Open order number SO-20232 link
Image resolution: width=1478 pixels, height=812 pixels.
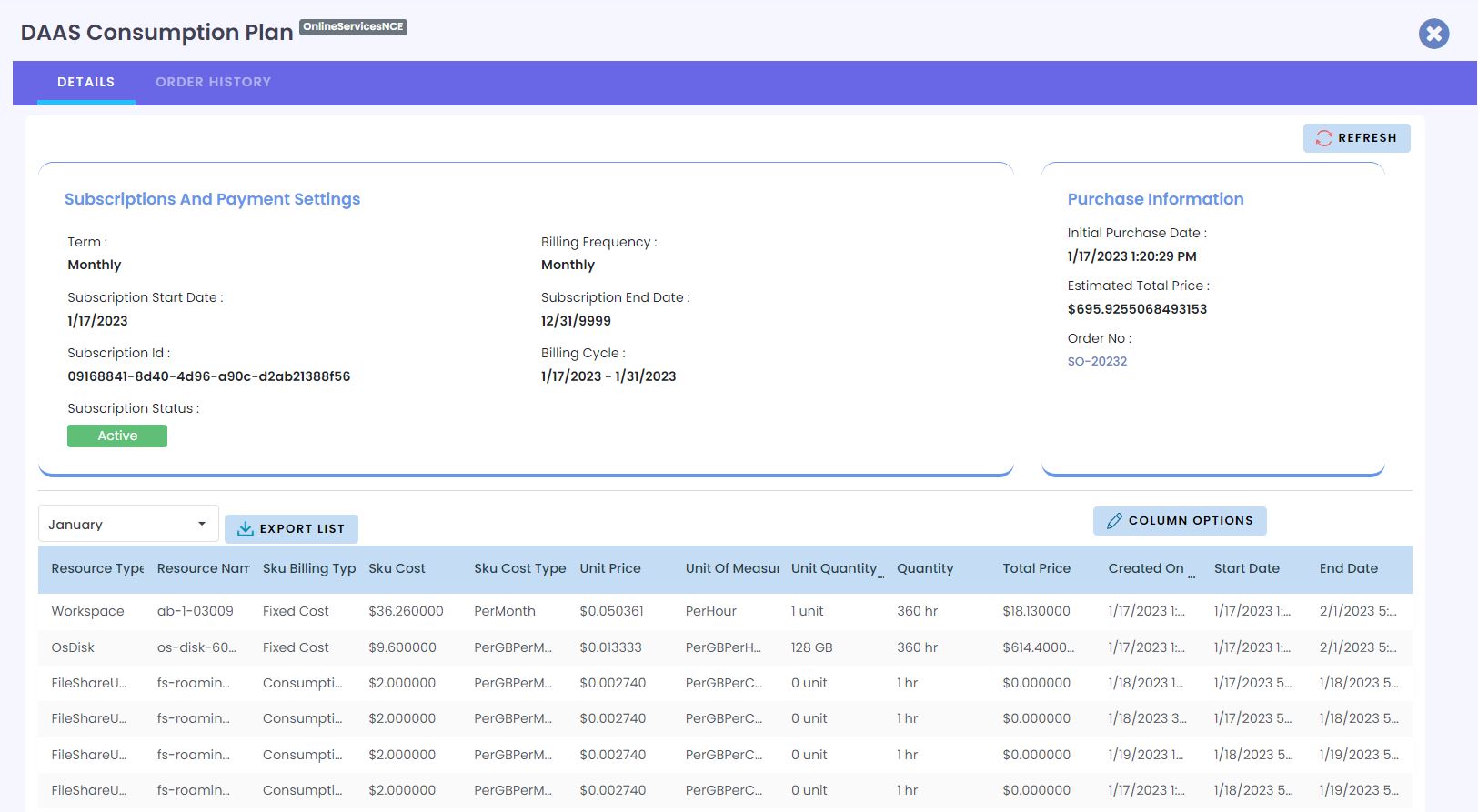tap(1097, 361)
